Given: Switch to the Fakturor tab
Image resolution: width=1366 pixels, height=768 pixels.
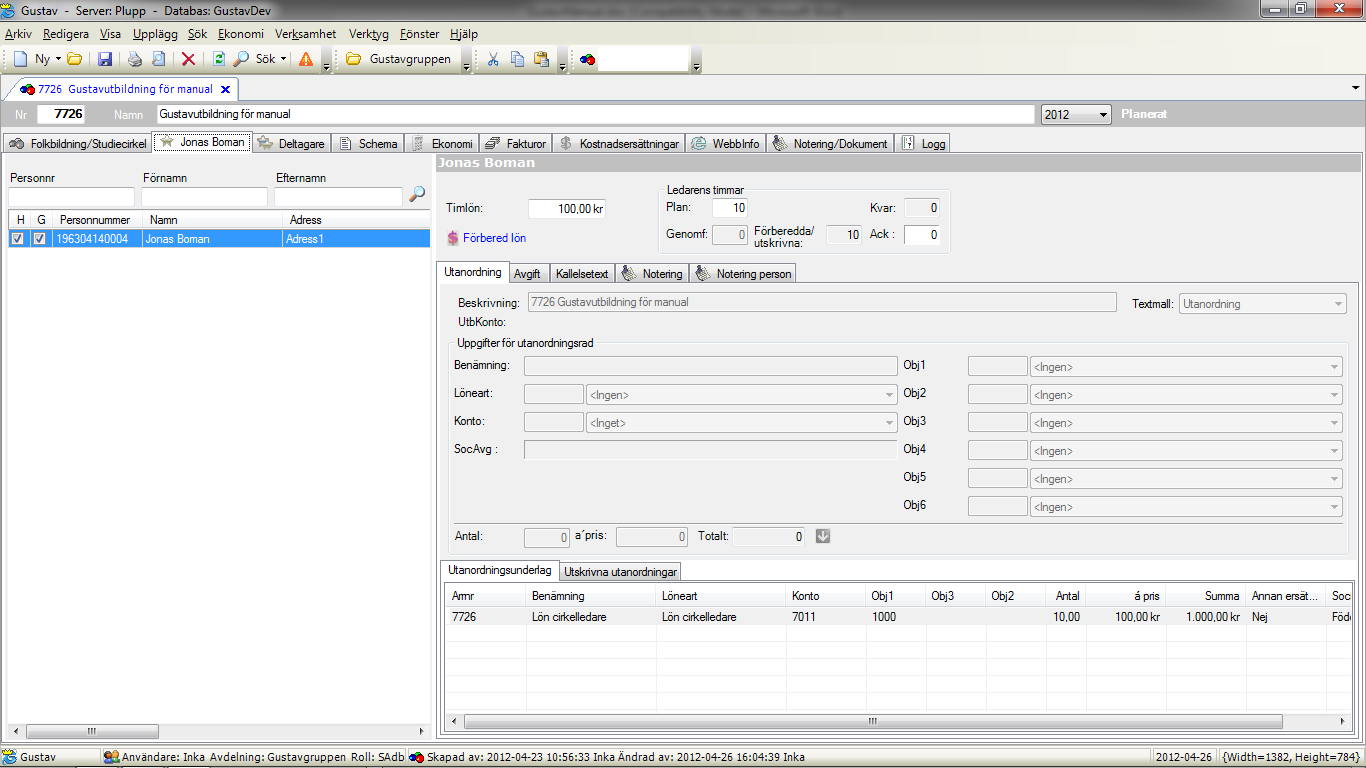Looking at the screenshot, I should [516, 144].
